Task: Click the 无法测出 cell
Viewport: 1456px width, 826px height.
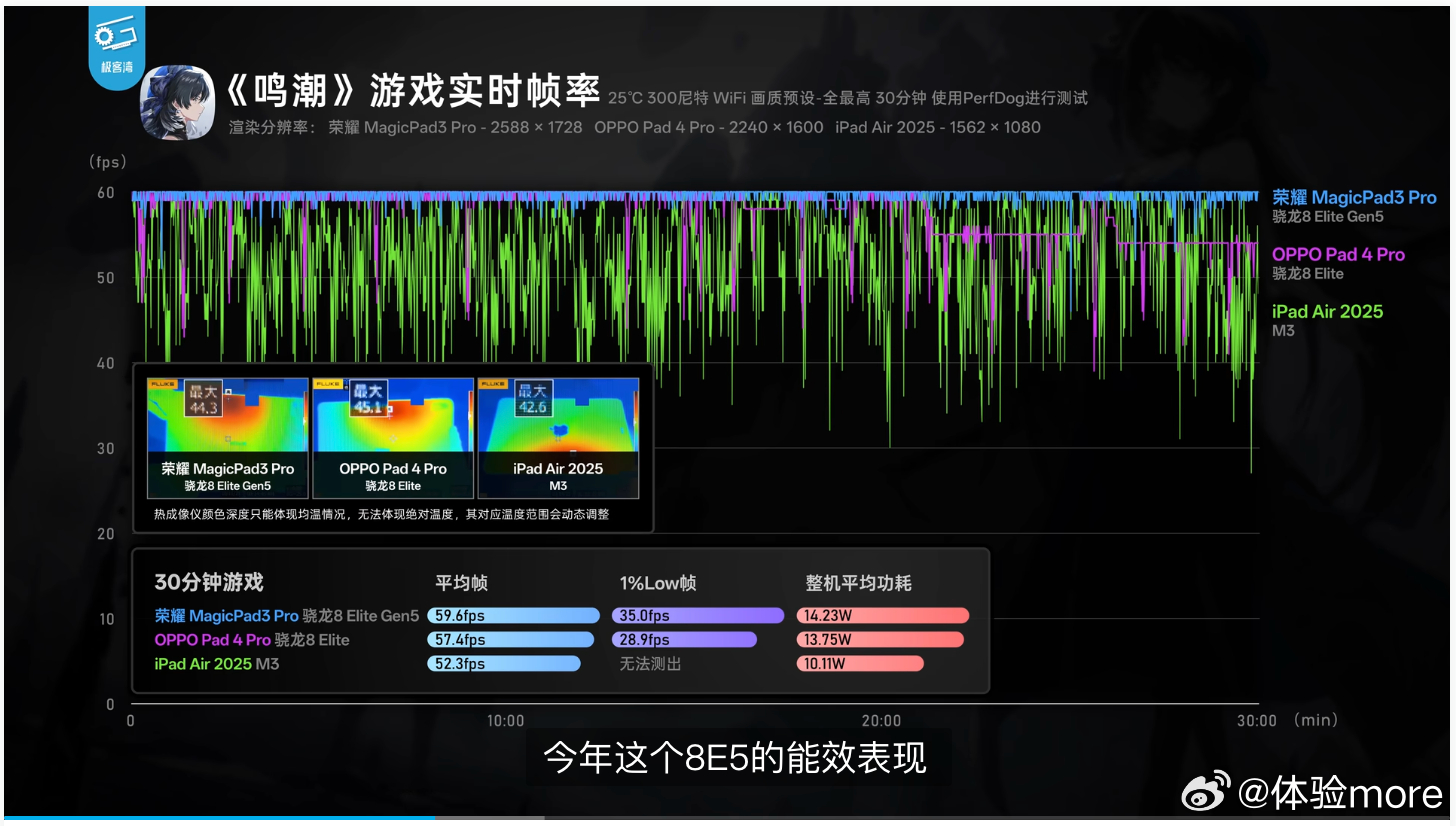Action: pyautogui.click(x=650, y=664)
